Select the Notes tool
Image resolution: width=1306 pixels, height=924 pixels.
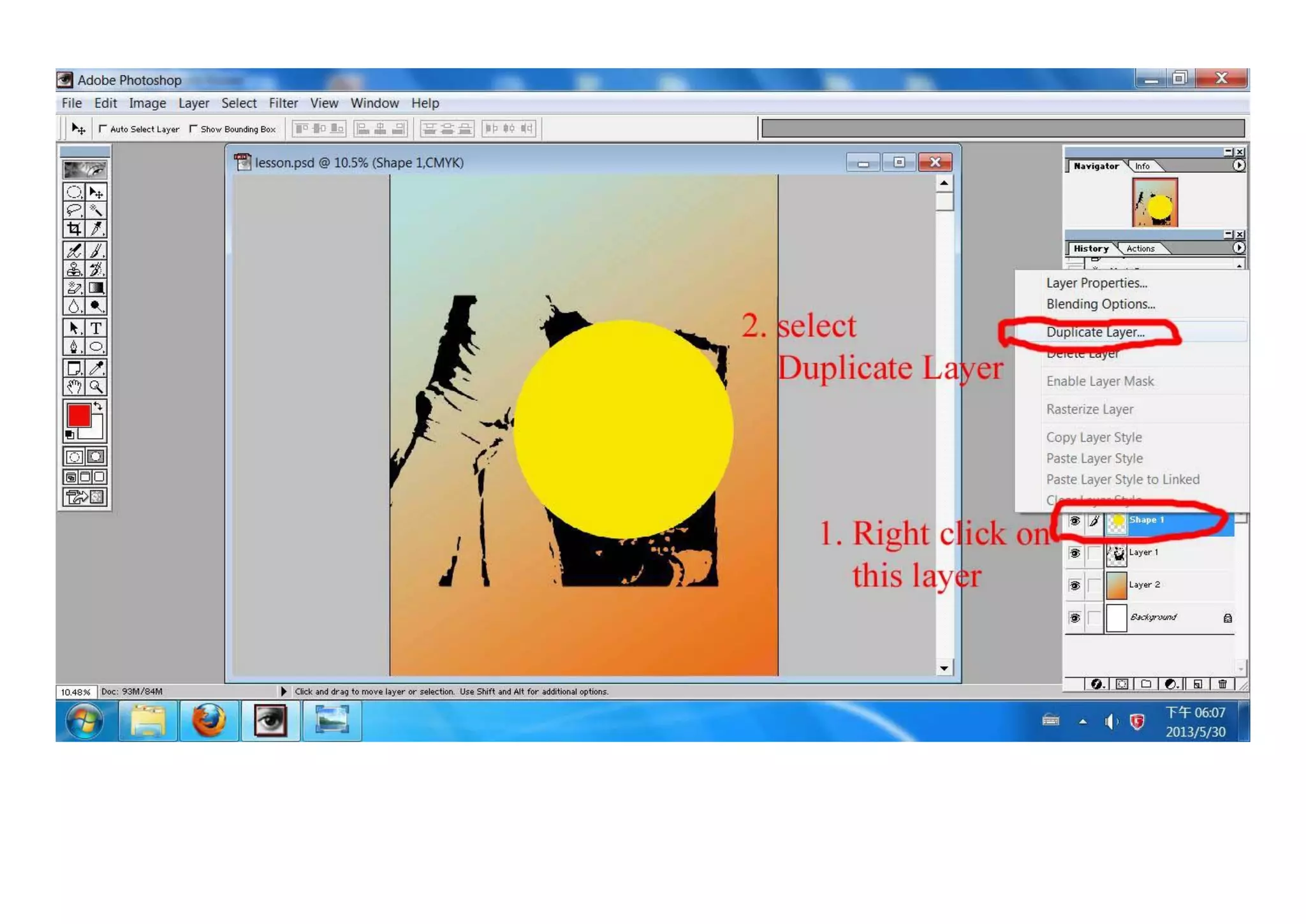pos(74,368)
